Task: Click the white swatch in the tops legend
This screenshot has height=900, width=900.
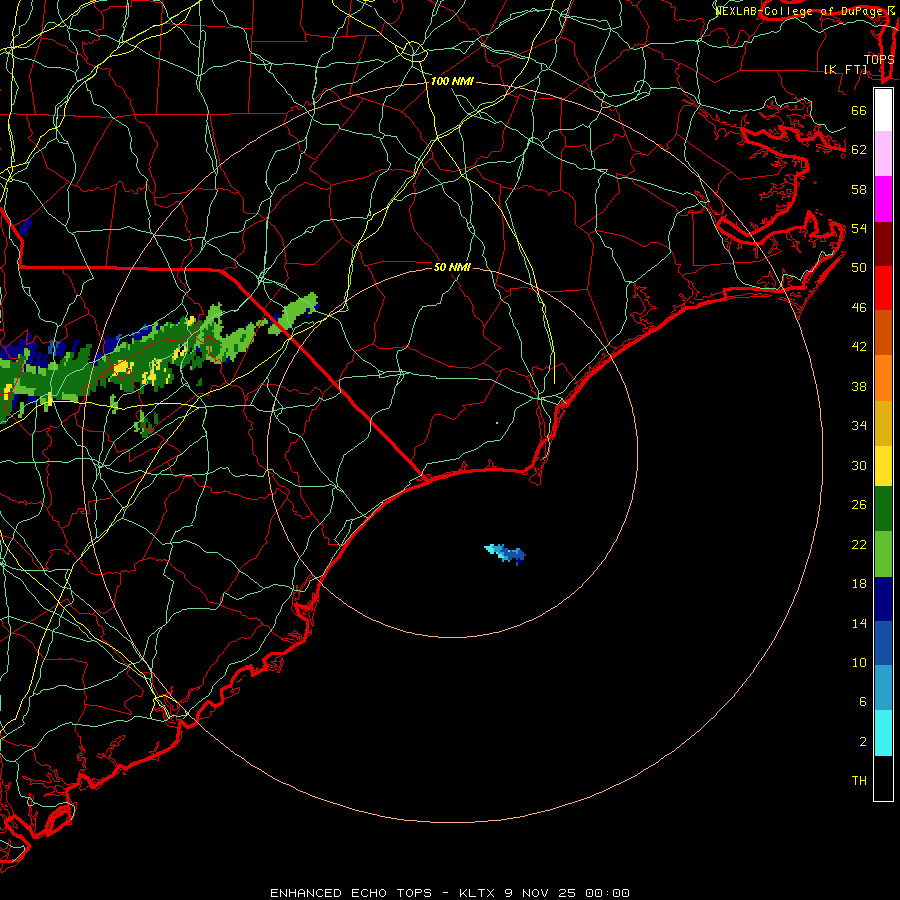Action: pos(883,110)
